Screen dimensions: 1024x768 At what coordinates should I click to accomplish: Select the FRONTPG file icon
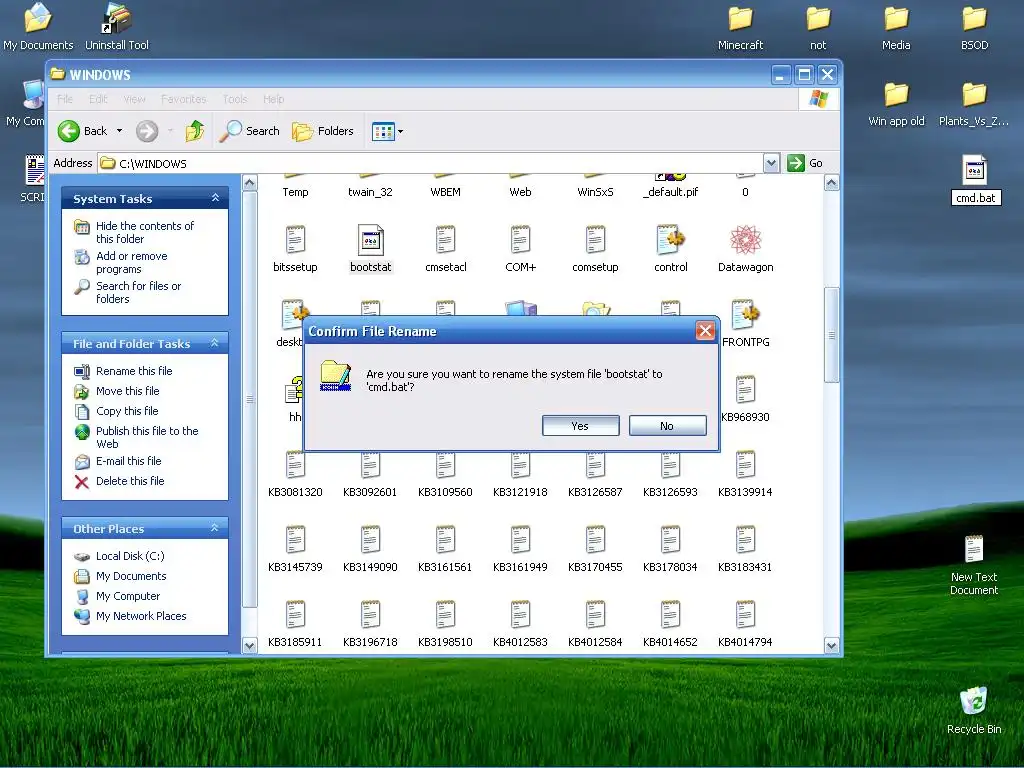745,315
